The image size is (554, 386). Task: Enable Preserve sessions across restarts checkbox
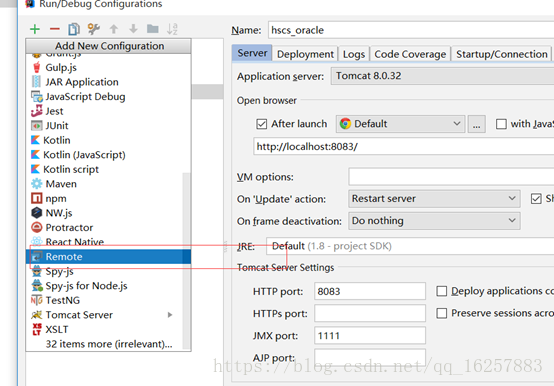441,313
